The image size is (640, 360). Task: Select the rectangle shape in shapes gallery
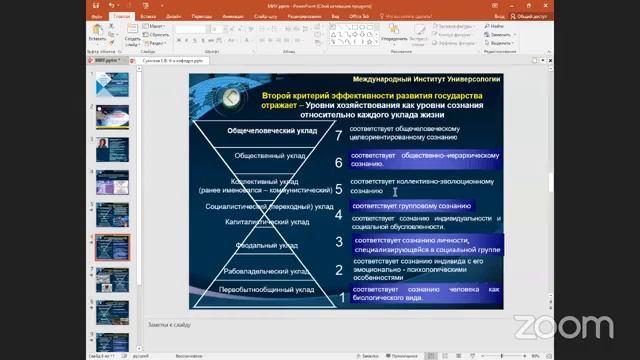[354, 27]
